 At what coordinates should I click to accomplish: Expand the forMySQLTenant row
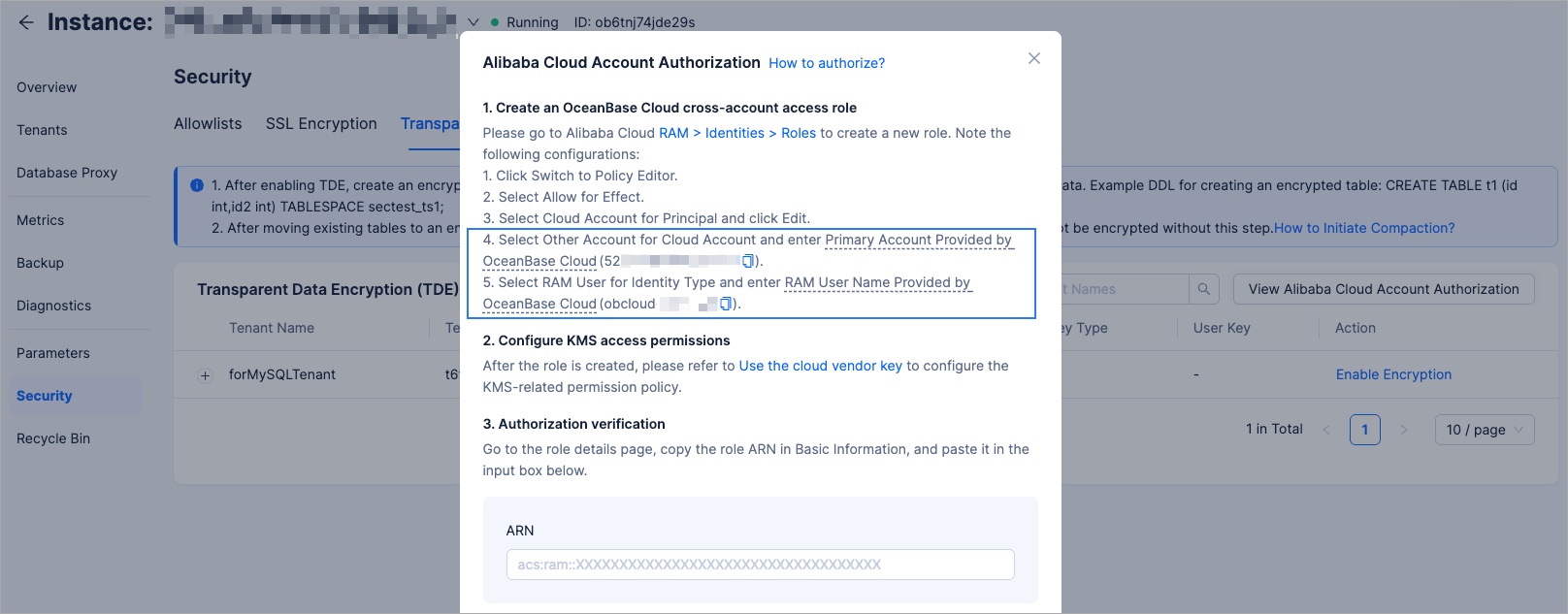[x=205, y=375]
